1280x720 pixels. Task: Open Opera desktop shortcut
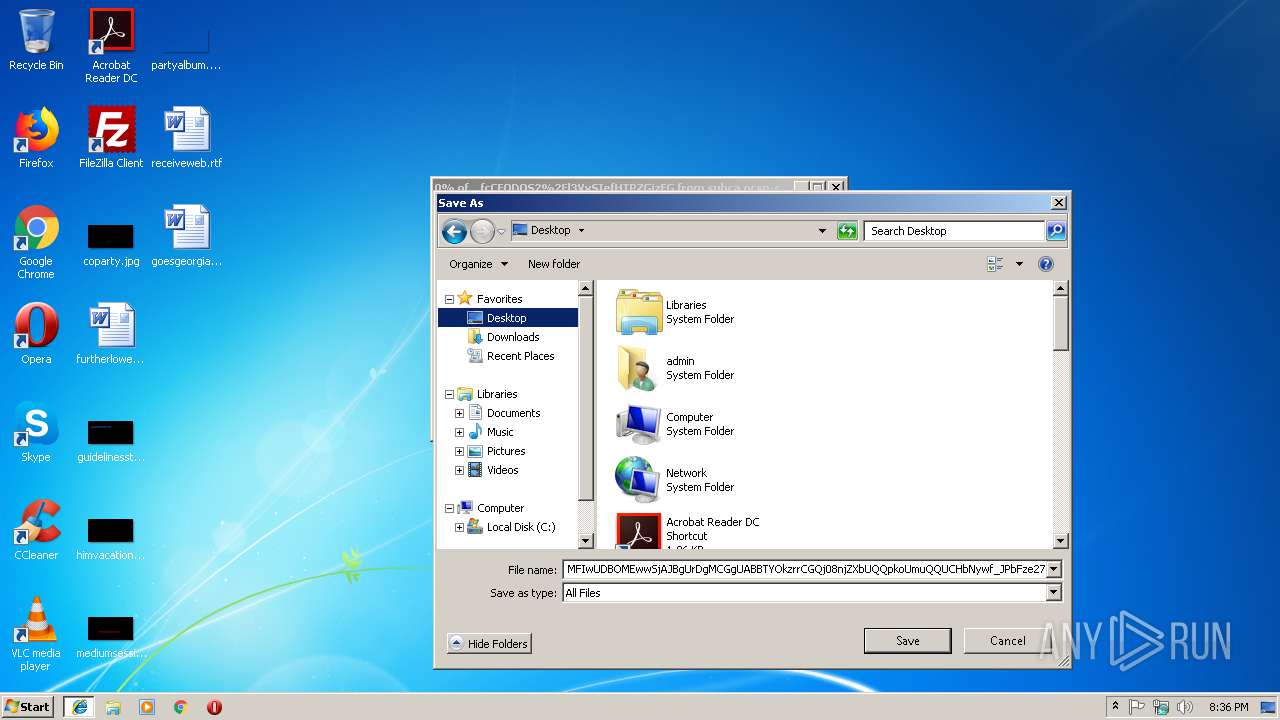36,334
